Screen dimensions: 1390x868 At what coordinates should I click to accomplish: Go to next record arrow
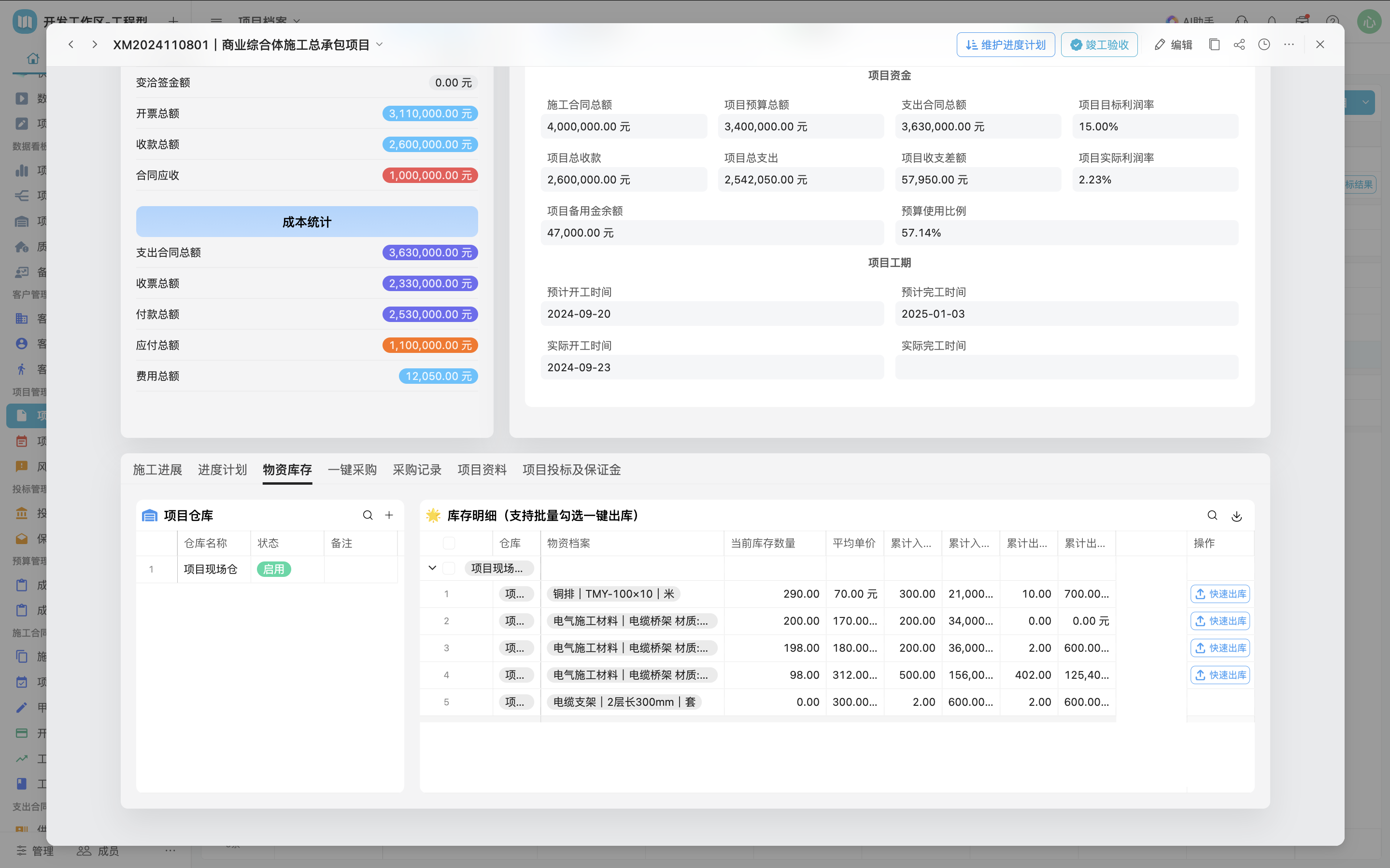95,44
